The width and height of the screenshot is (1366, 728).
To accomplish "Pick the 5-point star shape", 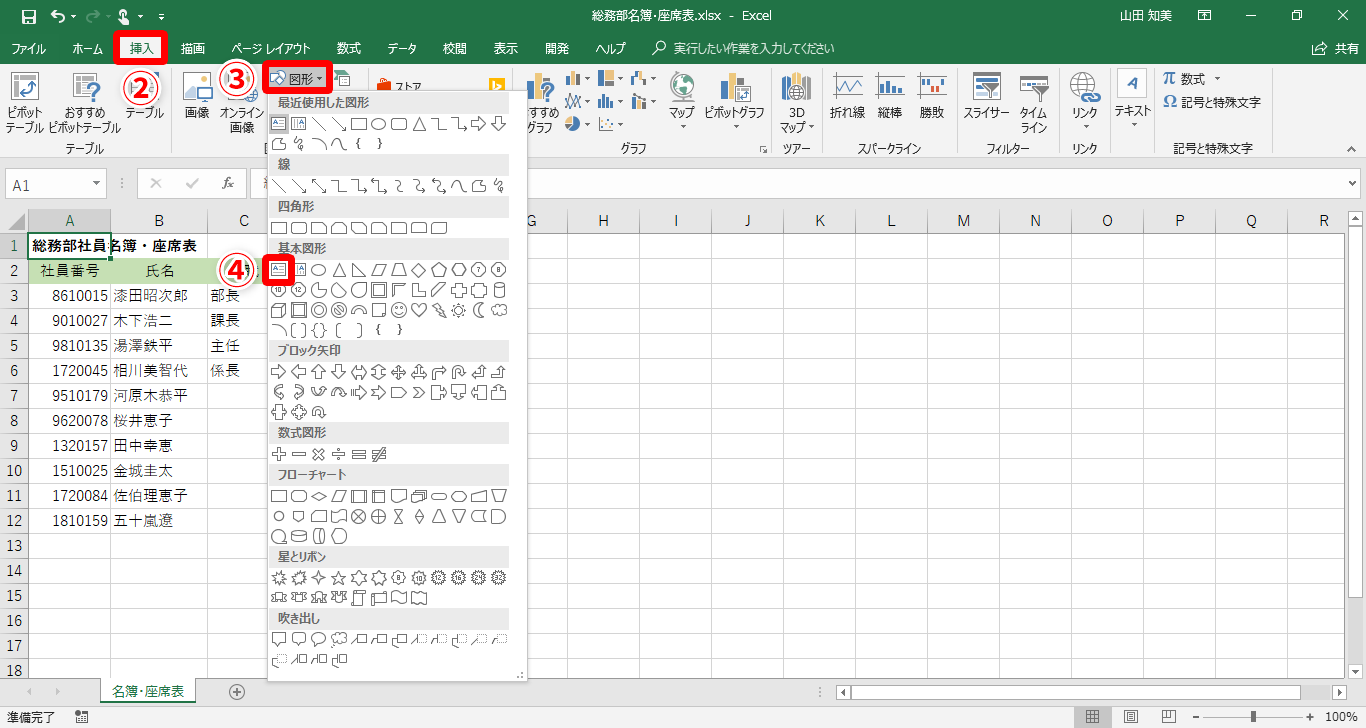I will 339,577.
